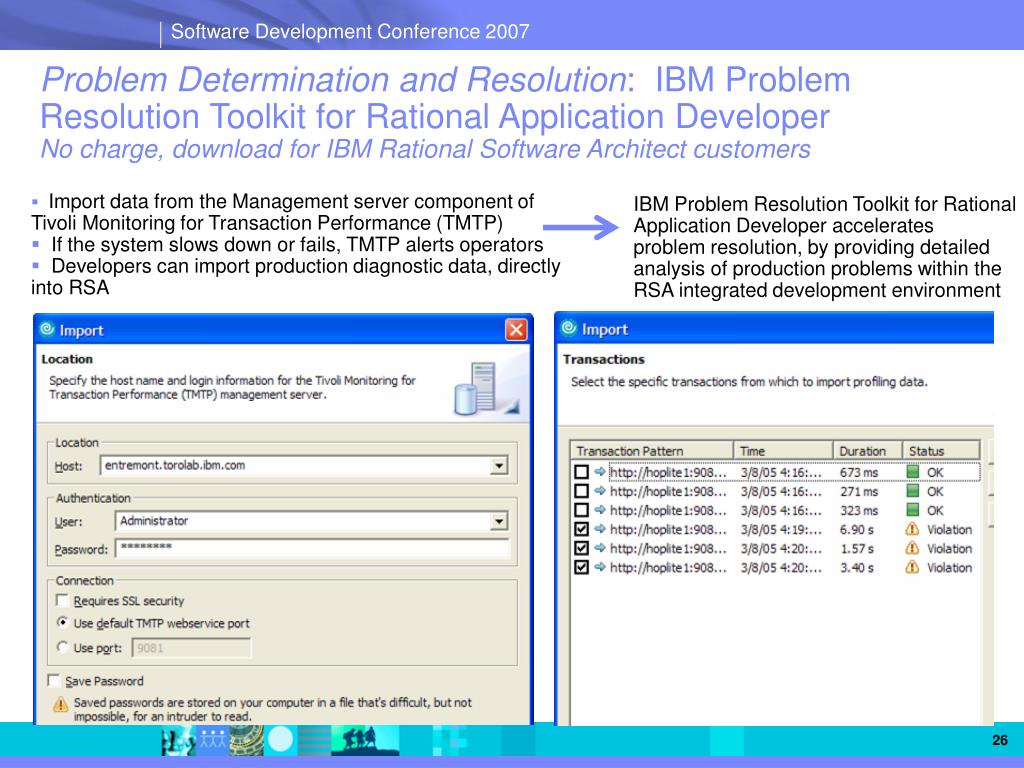The height and width of the screenshot is (768, 1024).
Task: Click the "3/8/05 4:19:..." time cell
Action: coord(781,530)
